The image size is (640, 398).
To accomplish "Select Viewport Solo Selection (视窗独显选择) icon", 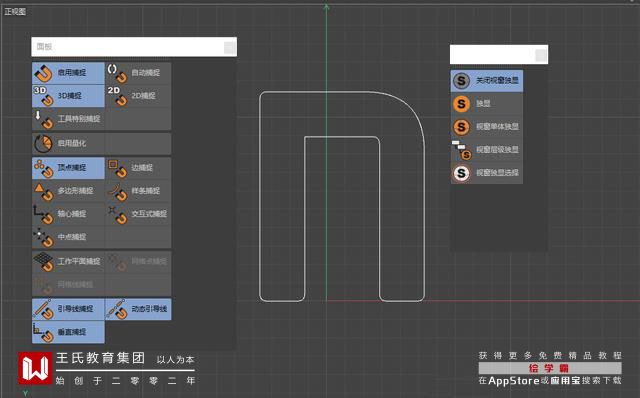I will coord(461,173).
